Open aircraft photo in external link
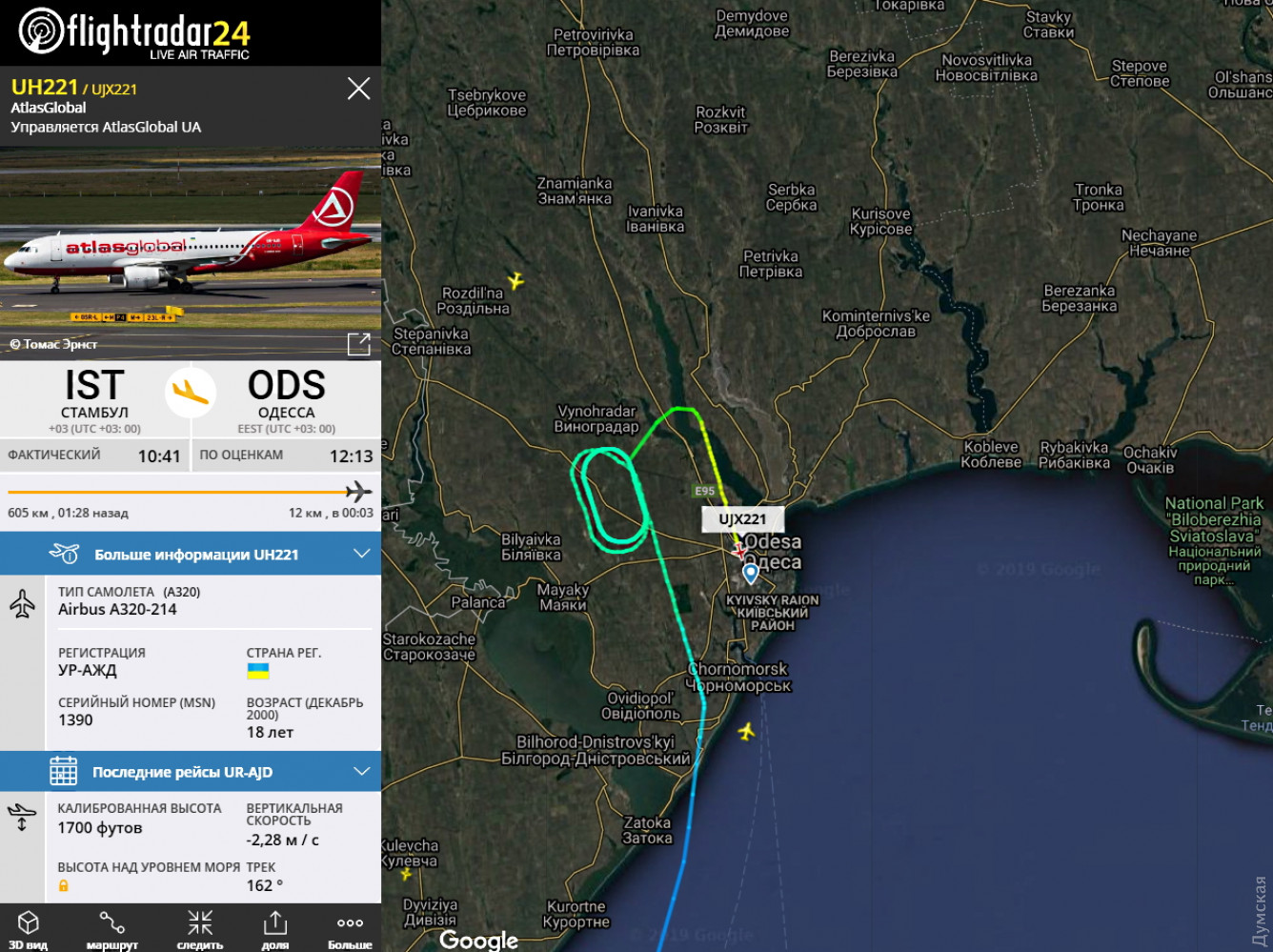 [358, 344]
